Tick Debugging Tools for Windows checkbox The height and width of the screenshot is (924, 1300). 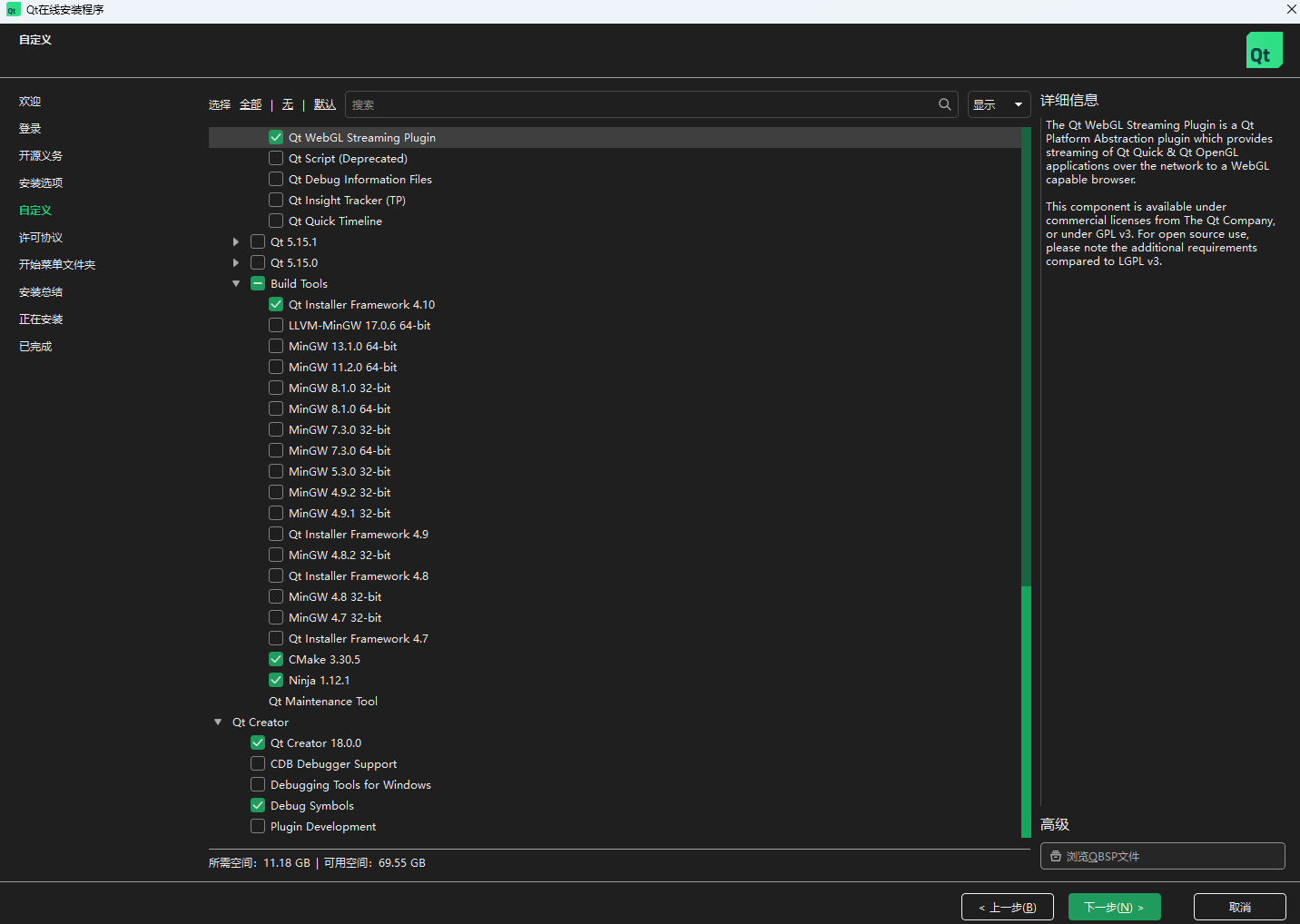point(258,784)
